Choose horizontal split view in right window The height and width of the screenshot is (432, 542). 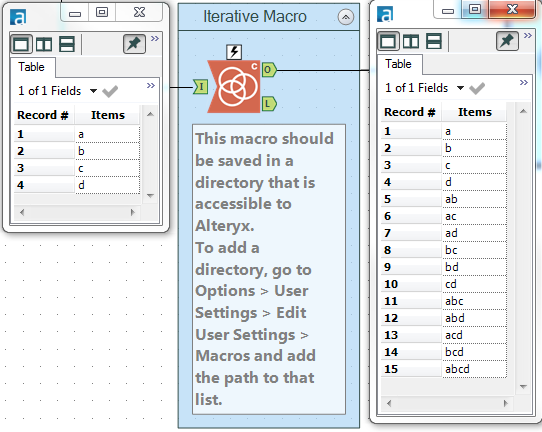pos(434,41)
